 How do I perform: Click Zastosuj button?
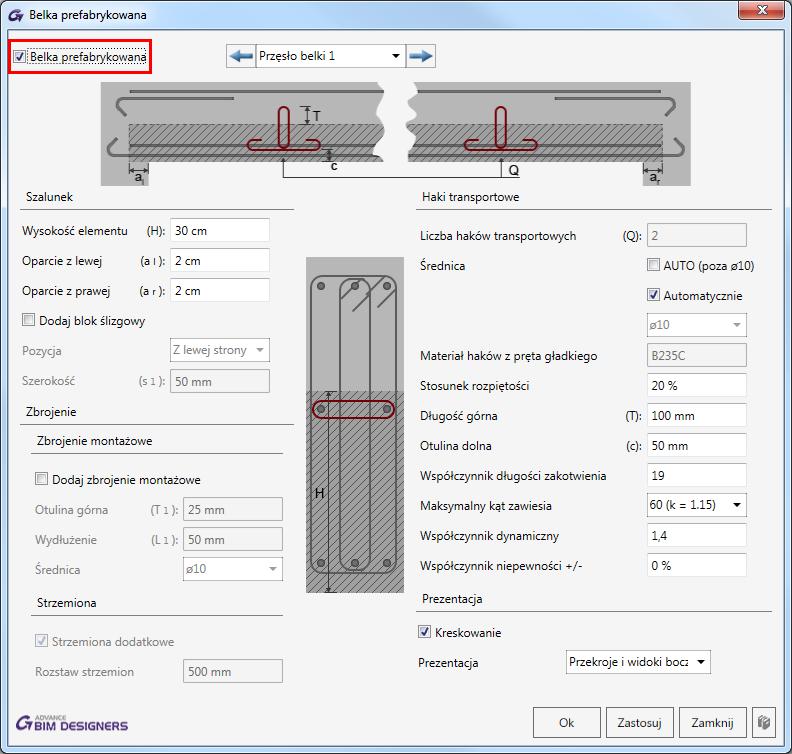click(639, 723)
